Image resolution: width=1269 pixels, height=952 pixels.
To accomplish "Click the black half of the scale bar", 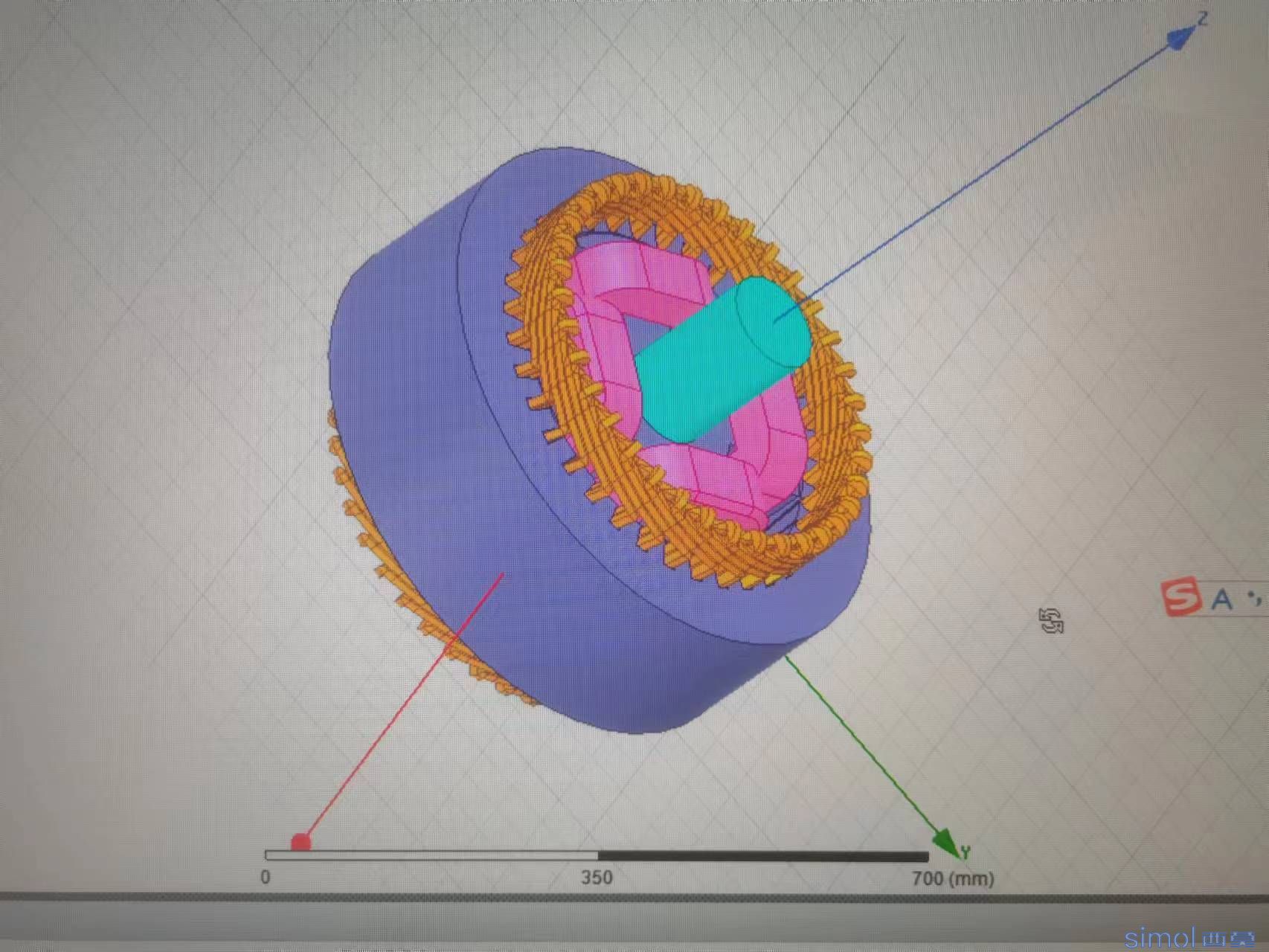I will click(763, 856).
